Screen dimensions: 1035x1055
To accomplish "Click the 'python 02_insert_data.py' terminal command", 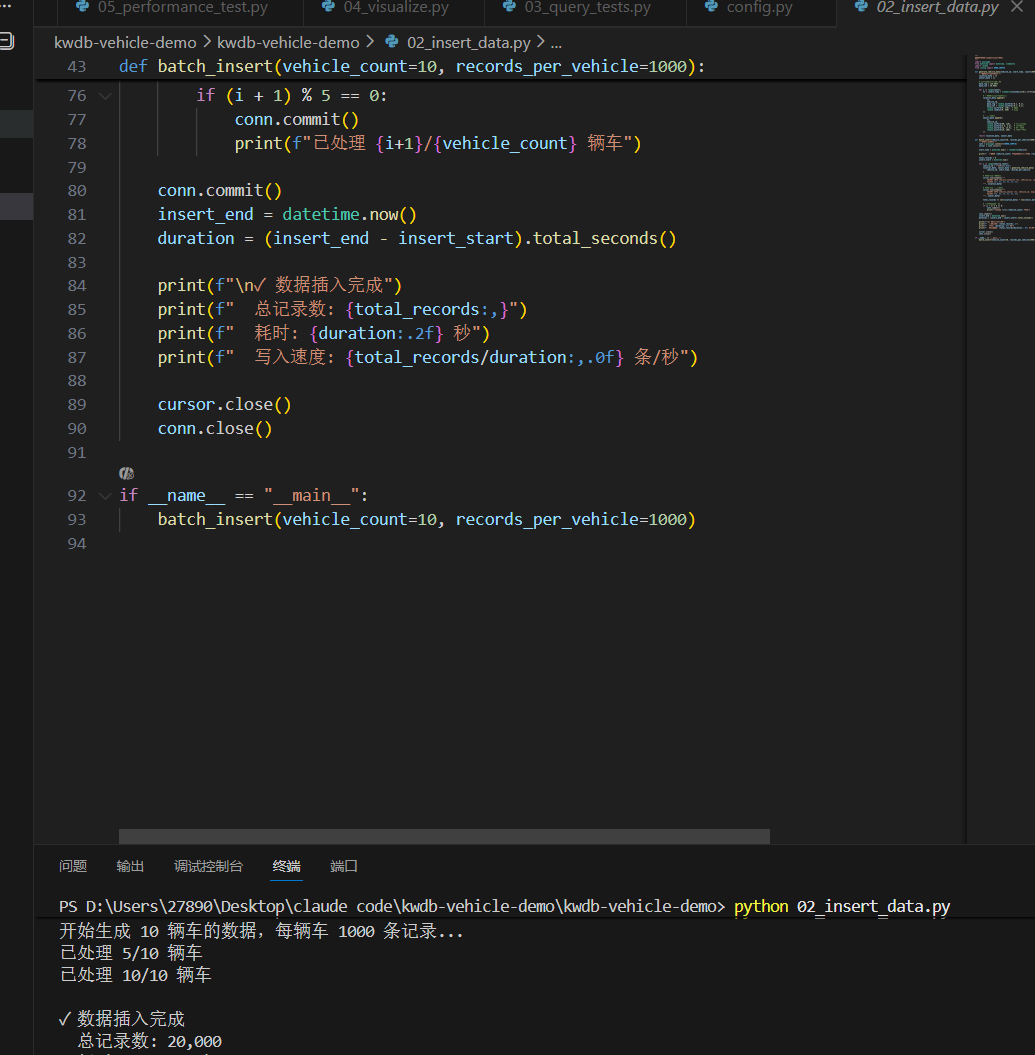I will (842, 907).
